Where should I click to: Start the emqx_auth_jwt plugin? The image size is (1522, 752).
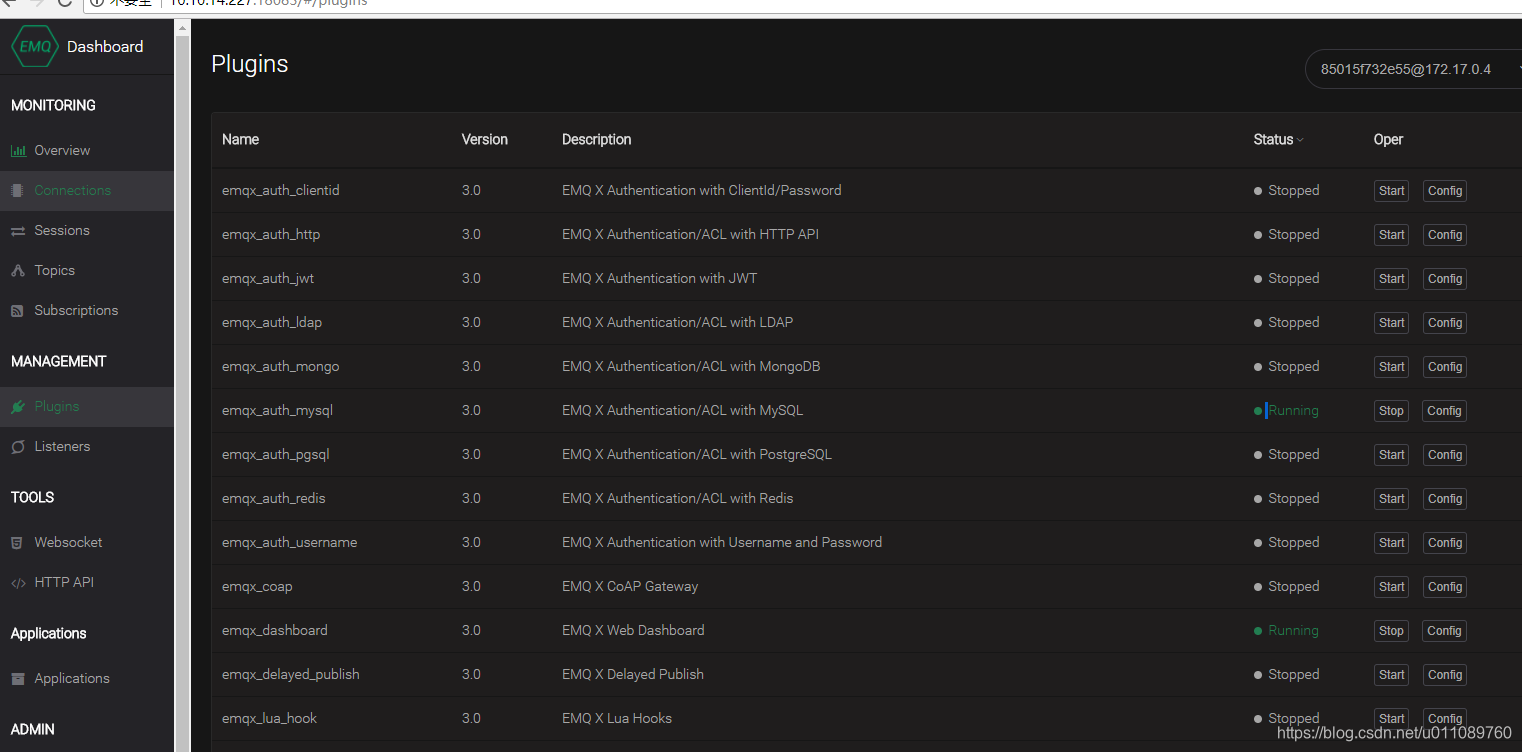pyautogui.click(x=1391, y=279)
